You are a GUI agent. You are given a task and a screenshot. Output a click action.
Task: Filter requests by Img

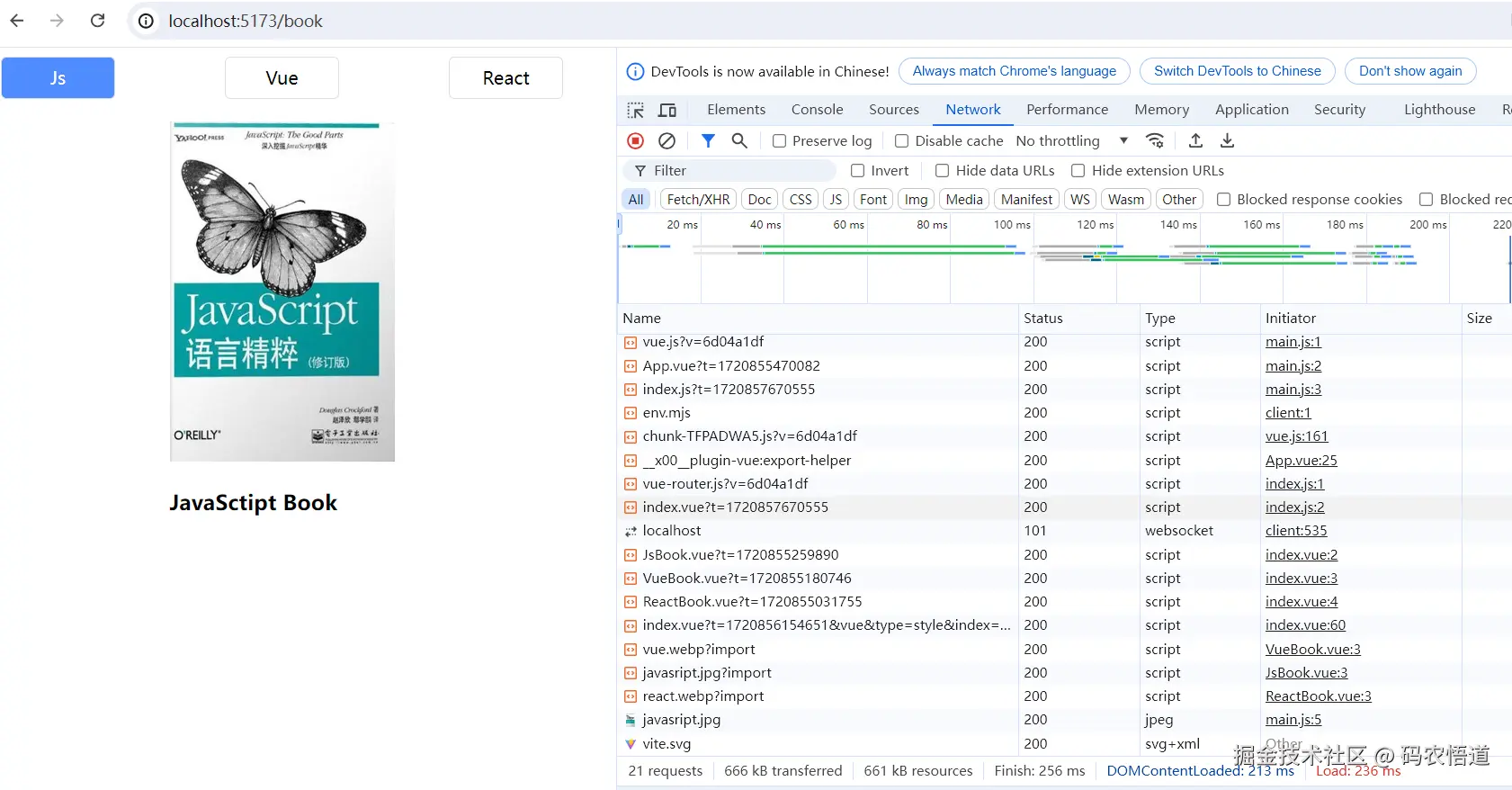[x=916, y=200]
